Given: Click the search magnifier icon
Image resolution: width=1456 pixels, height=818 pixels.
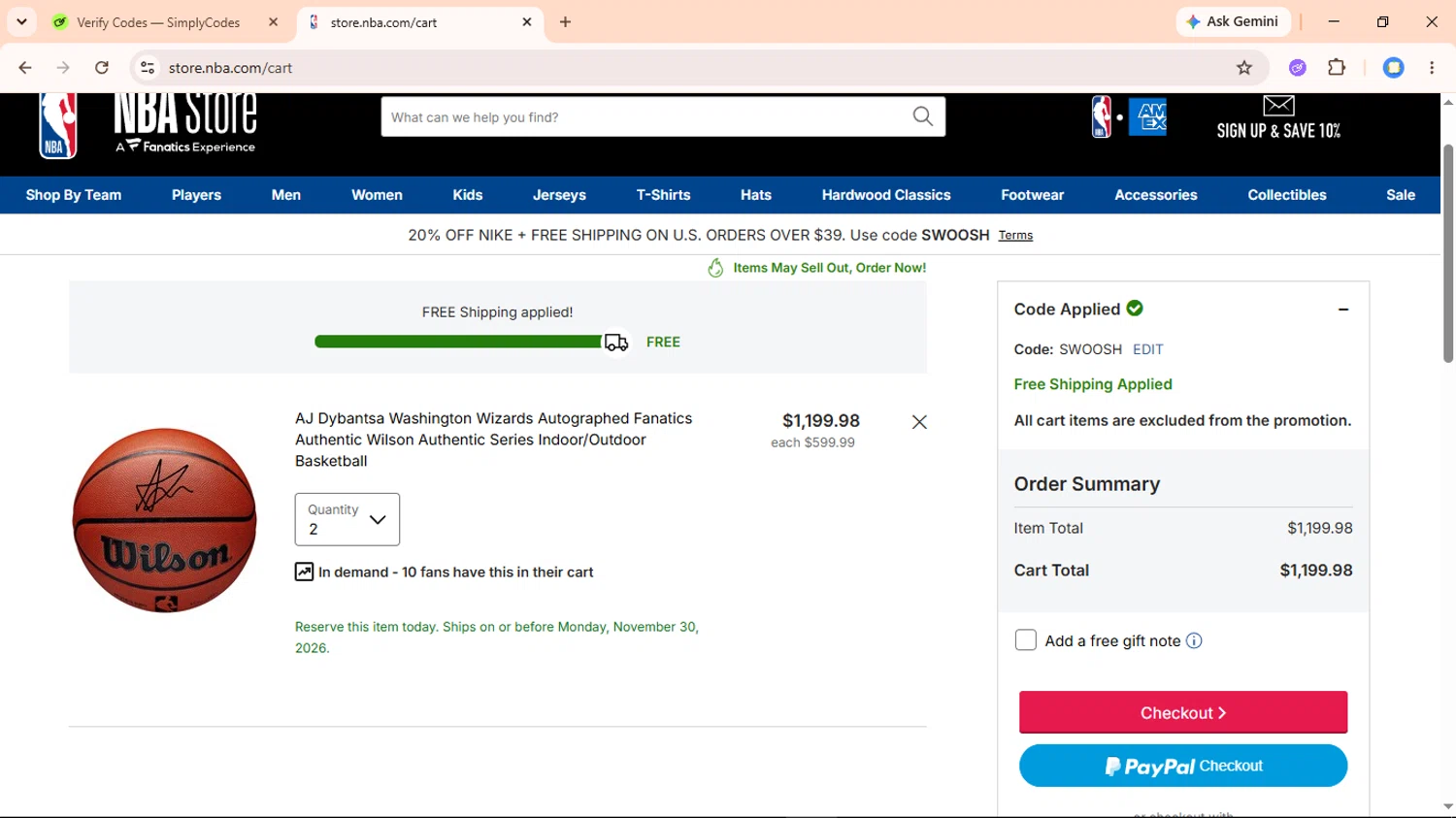Looking at the screenshot, I should click(x=922, y=117).
